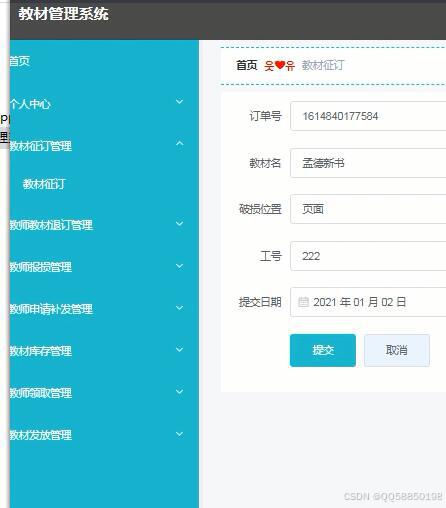Select the 教师教材退订管理 sidebar menu
Viewport: 446px width, 508px height.
[x=51, y=225]
